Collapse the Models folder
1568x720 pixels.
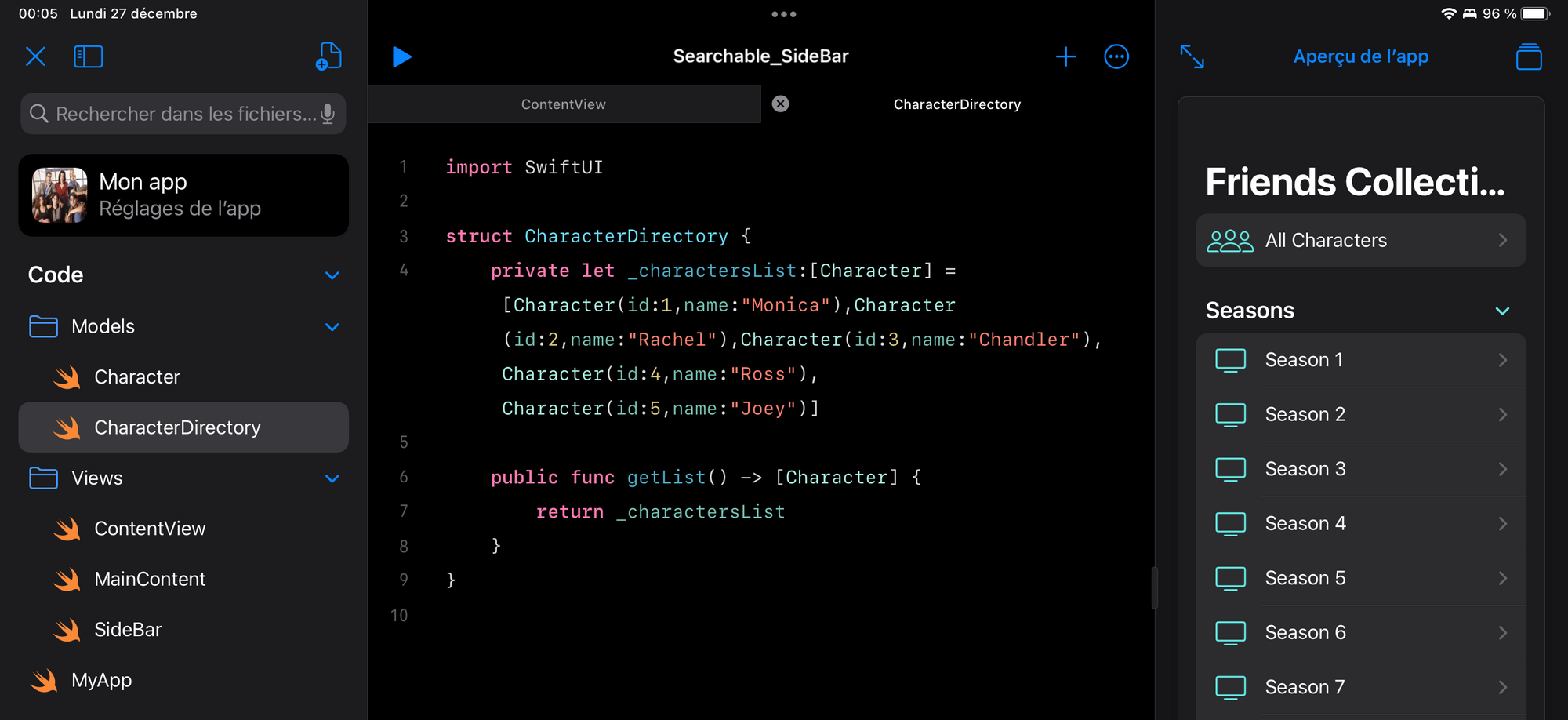332,327
